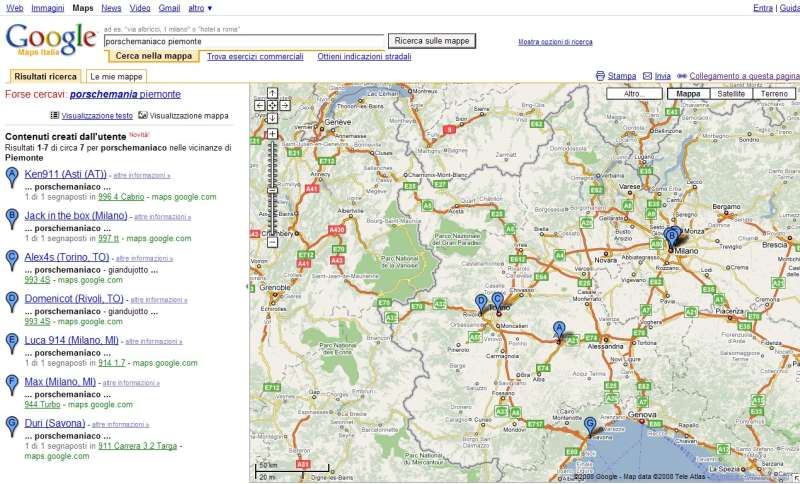
Task: Switch map to Satellite view
Action: (731, 94)
